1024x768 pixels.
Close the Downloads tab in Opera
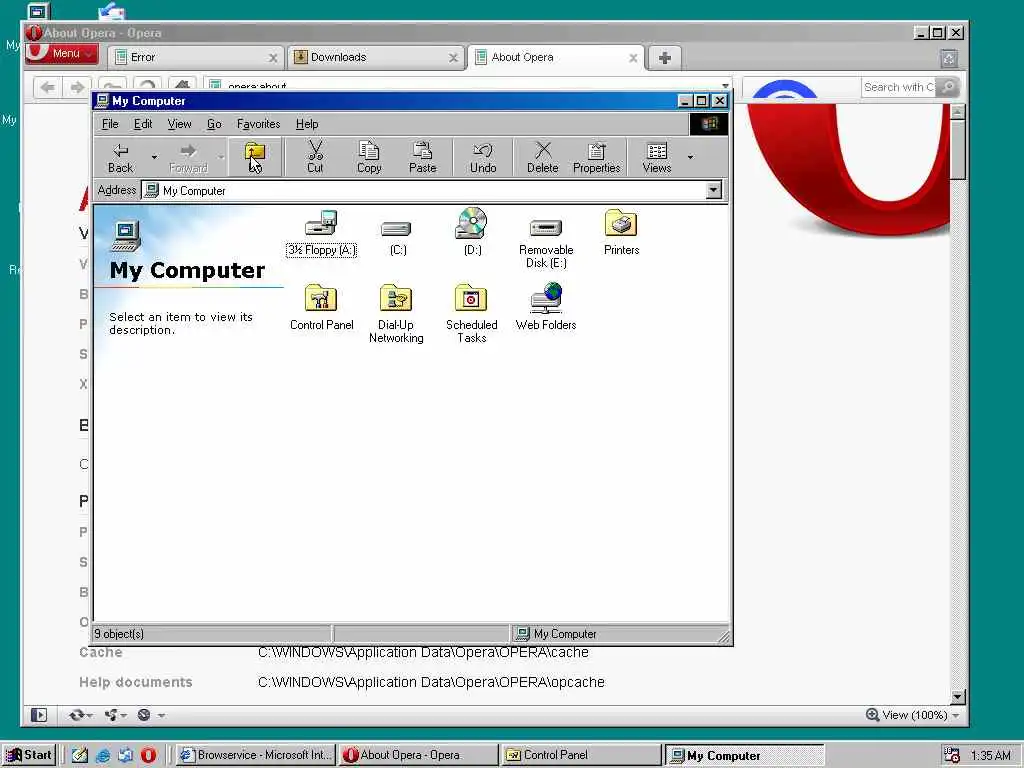[453, 58]
